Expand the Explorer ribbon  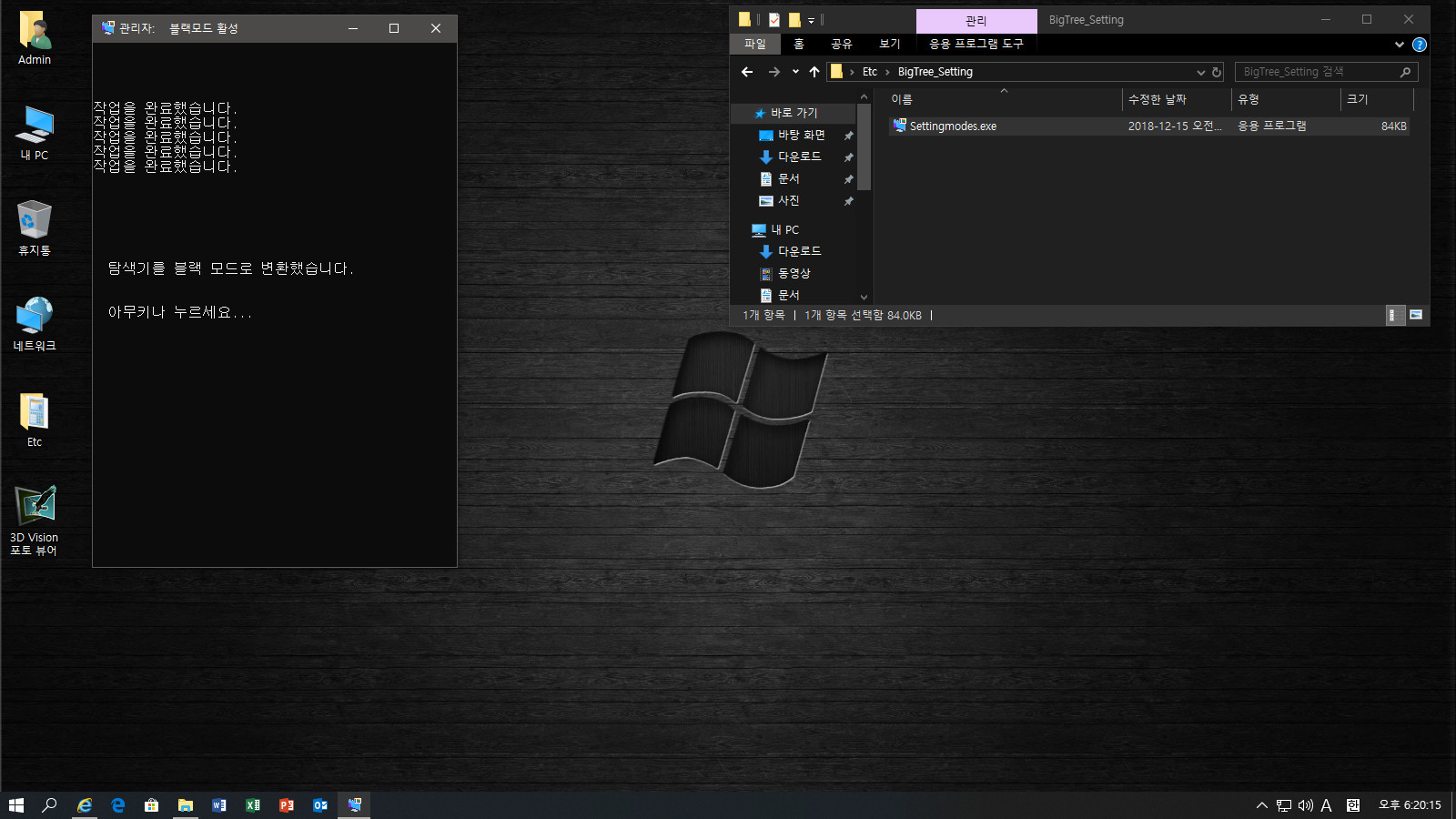click(x=1400, y=45)
